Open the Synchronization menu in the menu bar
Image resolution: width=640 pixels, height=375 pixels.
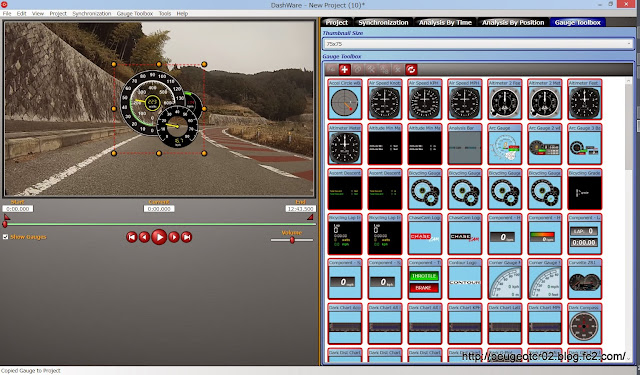pos(92,13)
